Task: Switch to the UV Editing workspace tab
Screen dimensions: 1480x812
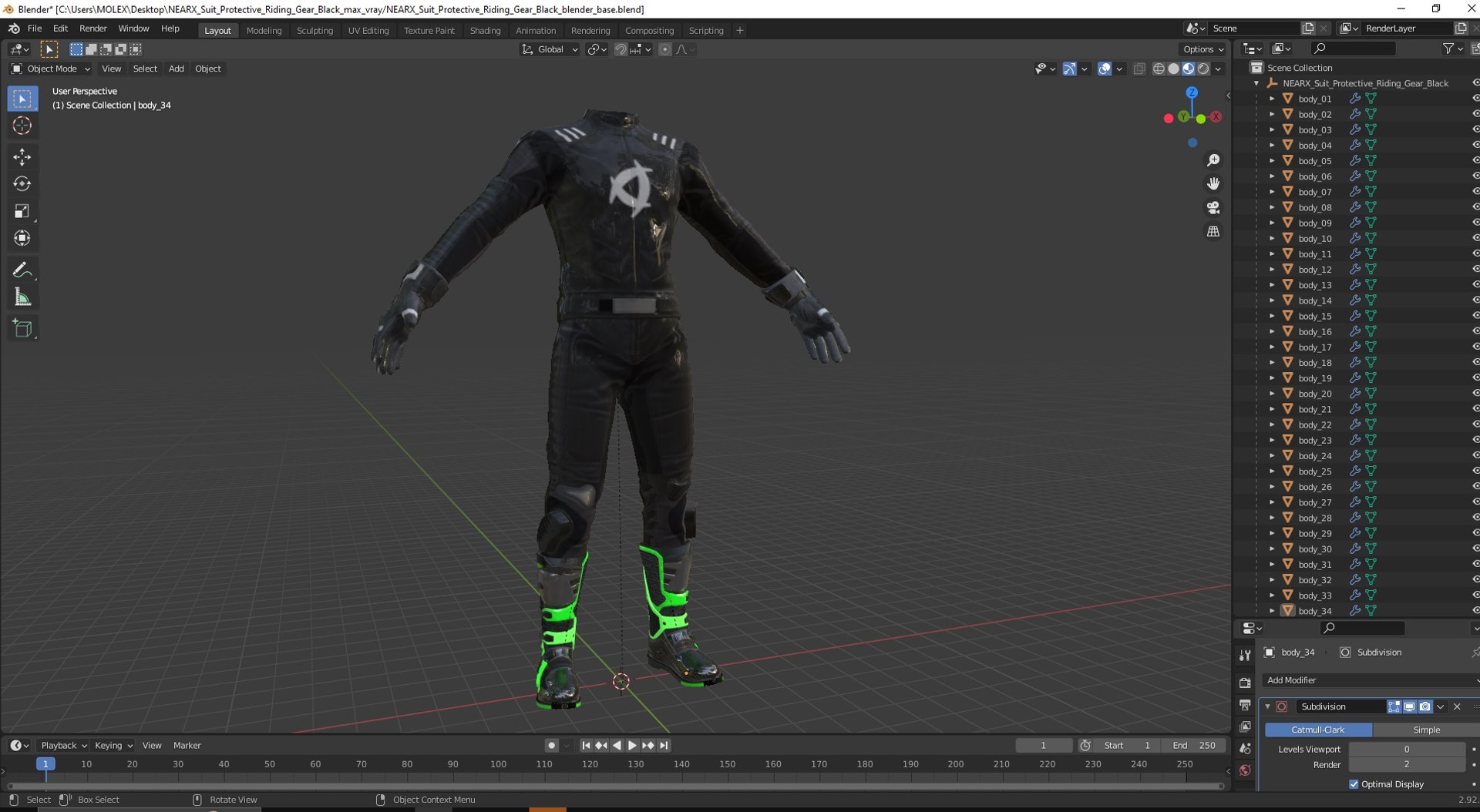Action: pyautogui.click(x=368, y=31)
